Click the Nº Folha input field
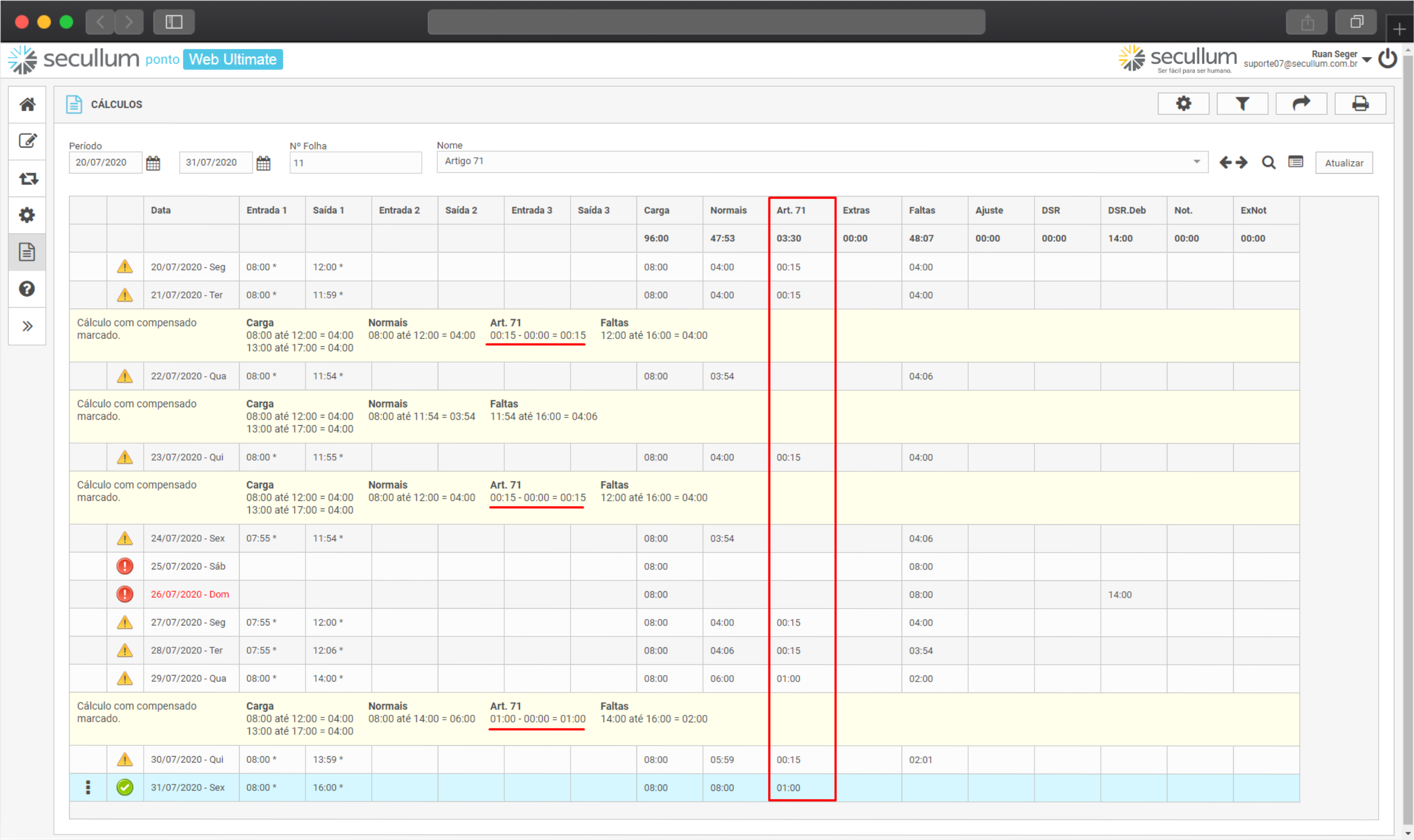 pos(356,163)
